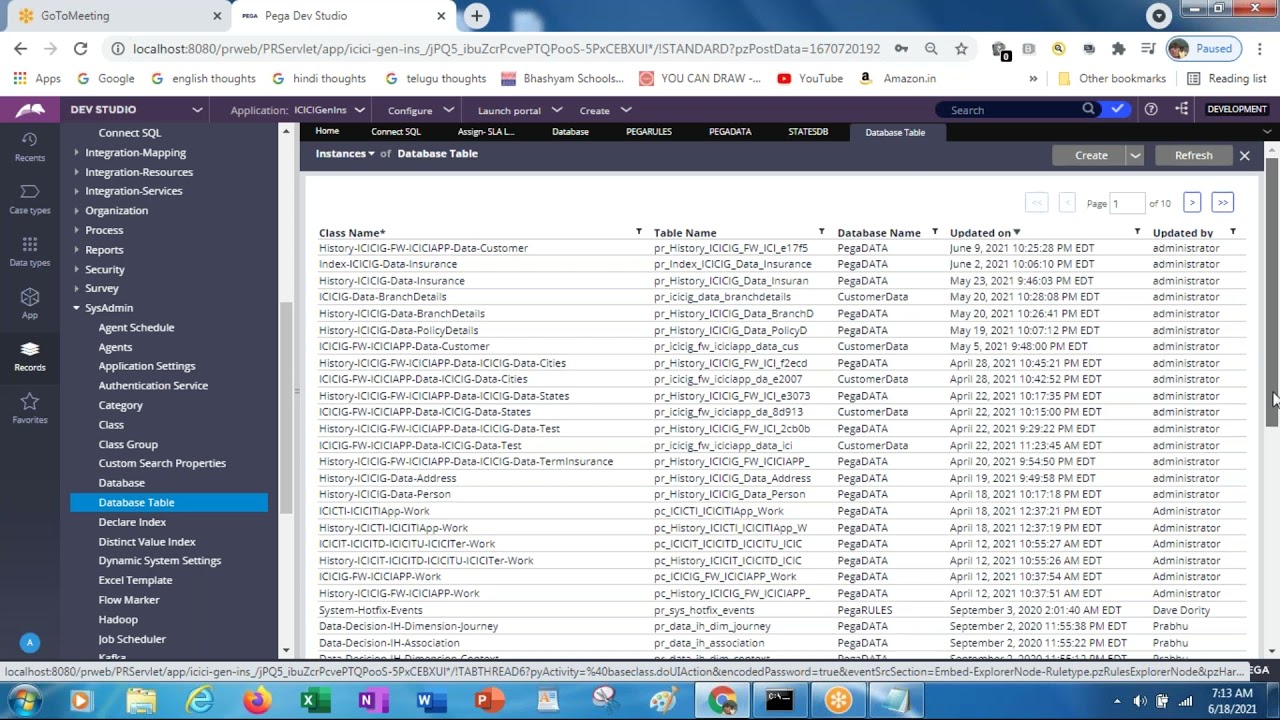Viewport: 1280px width, 720px height.
Task: Open the tab overflow chevron
Action: pos(1267,132)
